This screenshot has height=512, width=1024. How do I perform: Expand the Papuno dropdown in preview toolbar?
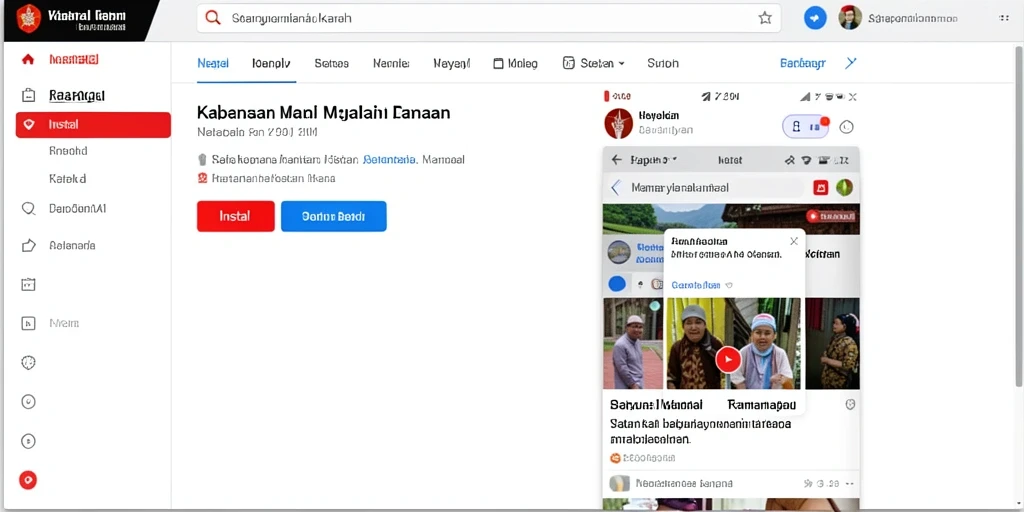[654, 159]
